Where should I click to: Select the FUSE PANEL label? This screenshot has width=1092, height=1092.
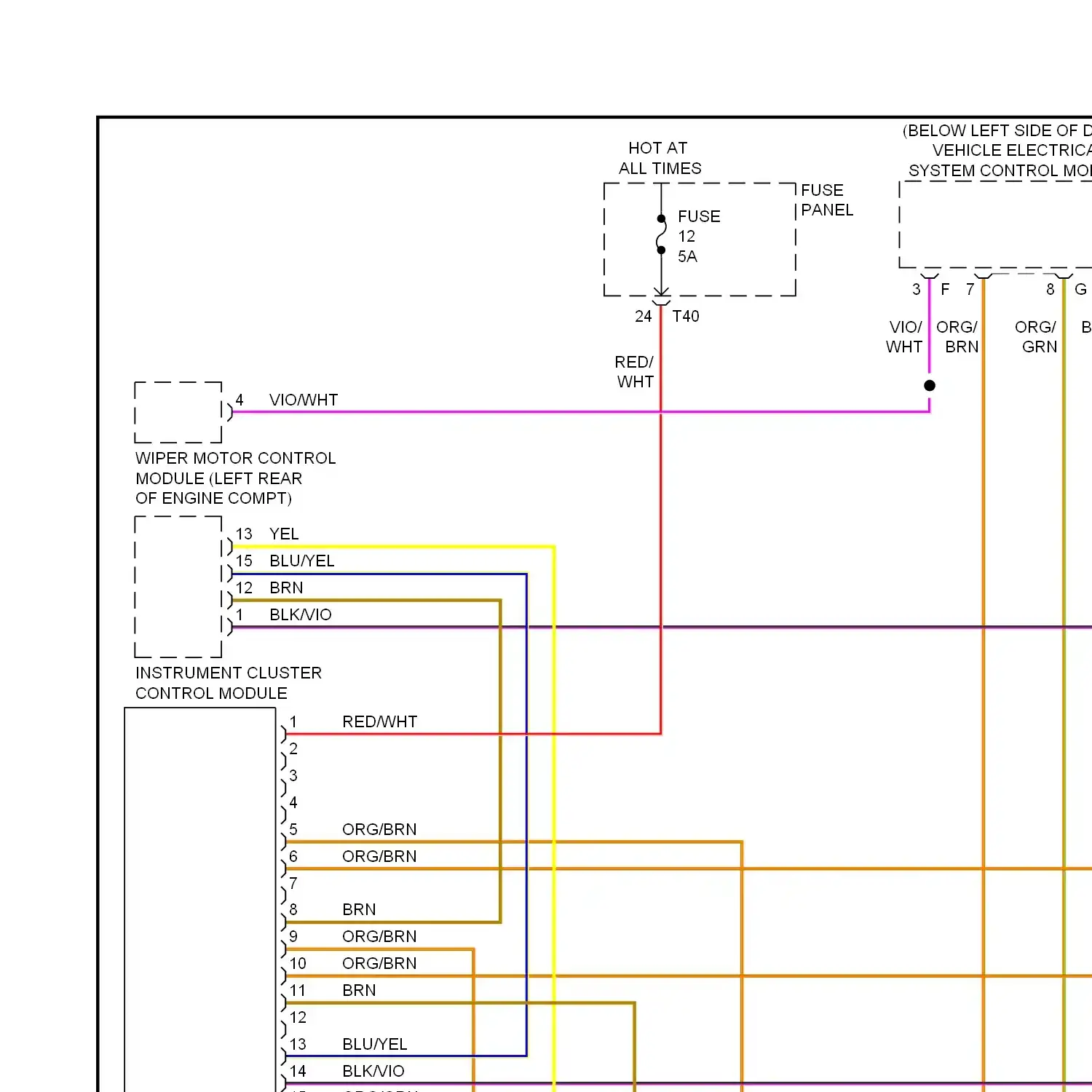pyautogui.click(x=827, y=200)
